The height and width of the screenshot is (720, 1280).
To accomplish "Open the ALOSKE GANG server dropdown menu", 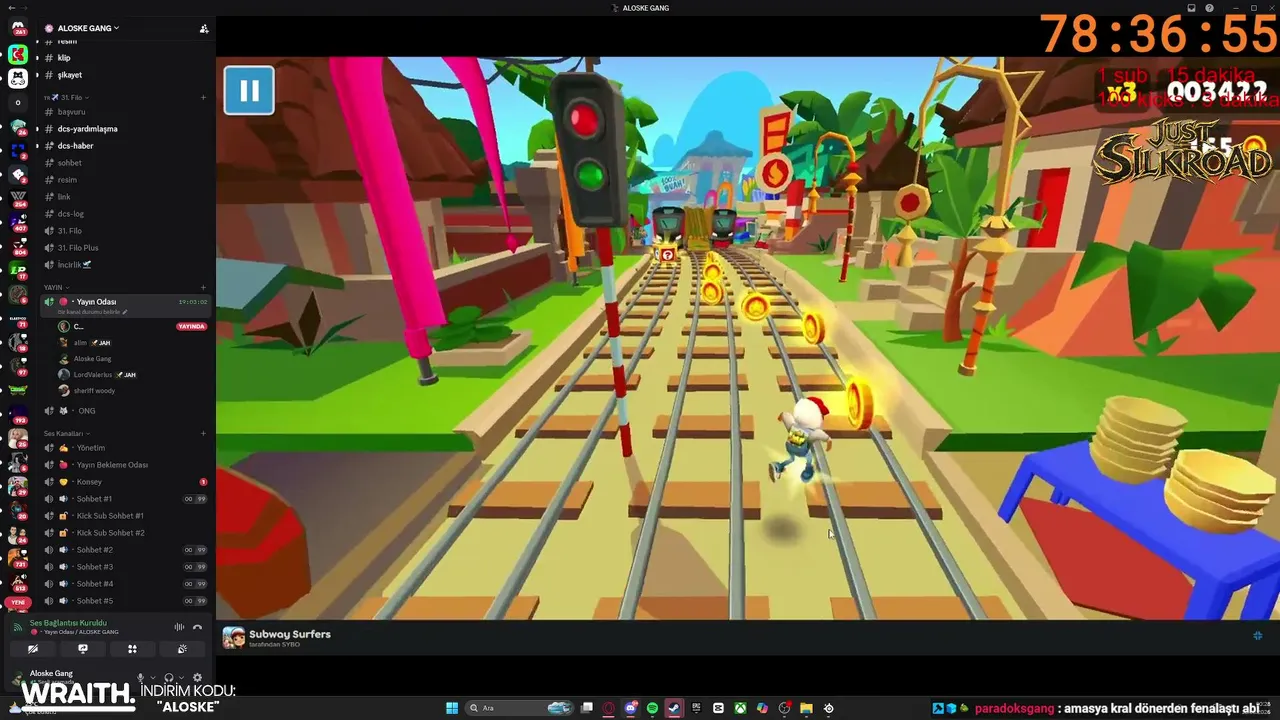I will [x=88, y=28].
